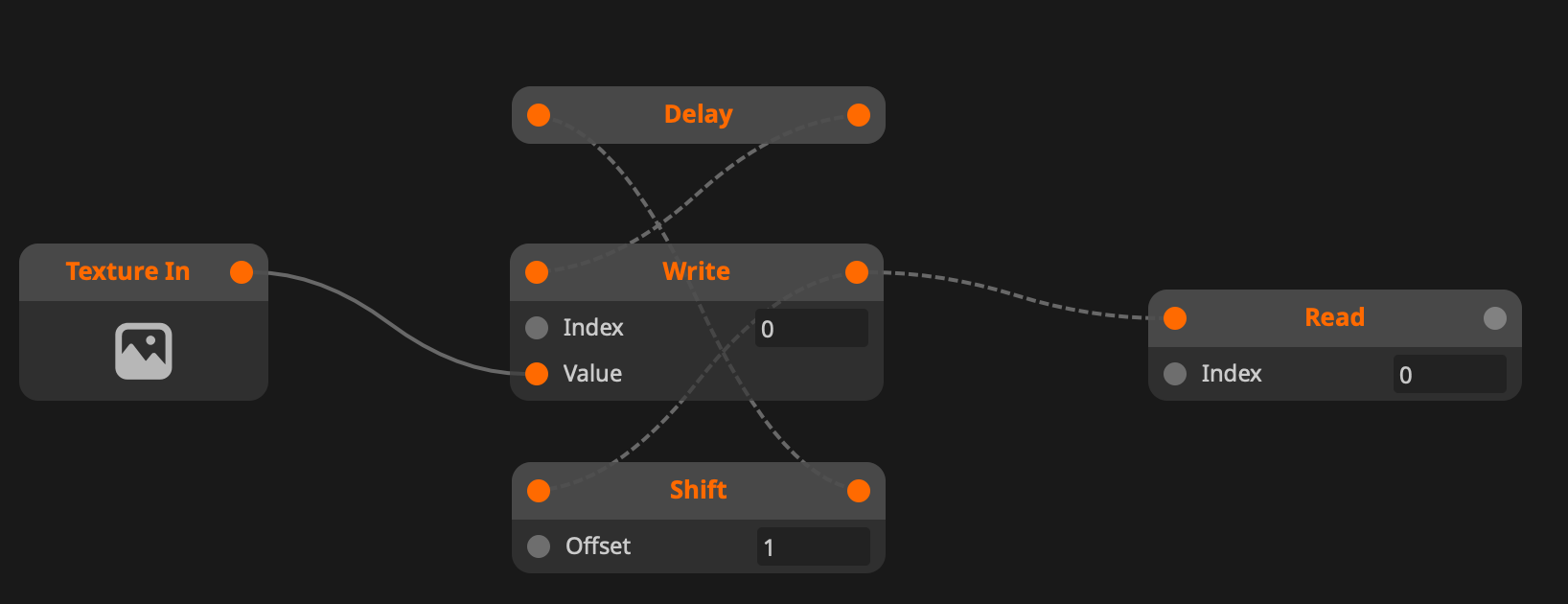Click the Shift node right port
The height and width of the screenshot is (604, 1568).
859,491
